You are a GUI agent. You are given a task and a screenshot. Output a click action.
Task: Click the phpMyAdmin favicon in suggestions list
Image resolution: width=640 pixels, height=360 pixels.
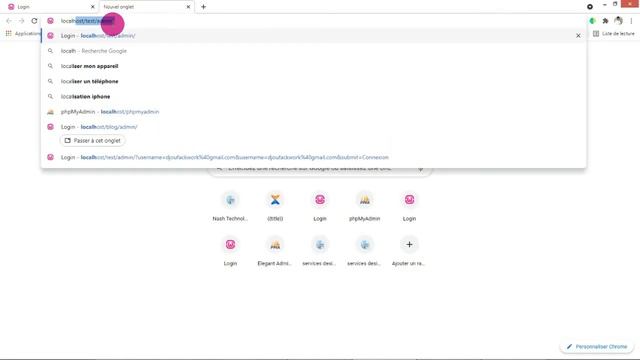click(x=50, y=112)
